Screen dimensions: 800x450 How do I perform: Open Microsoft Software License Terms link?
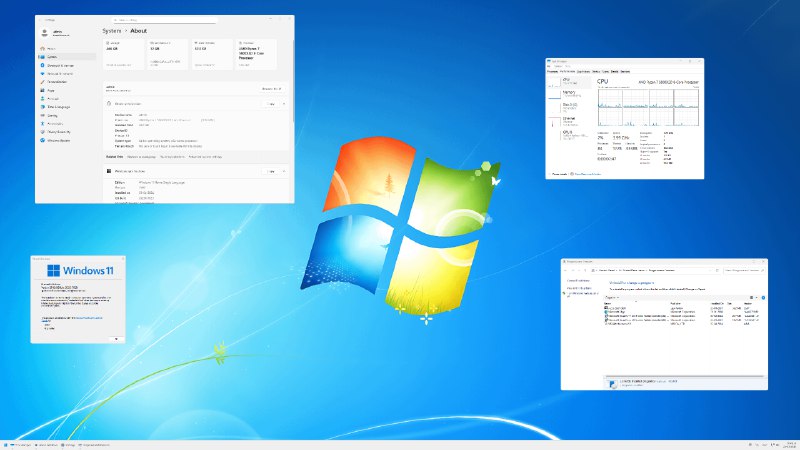(x=89, y=318)
